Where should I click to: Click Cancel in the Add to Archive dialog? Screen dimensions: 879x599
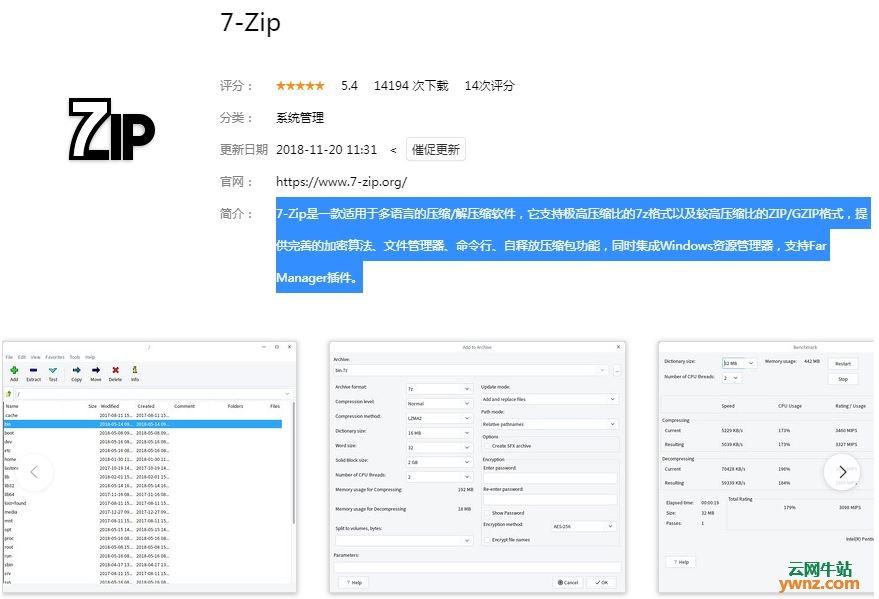(568, 582)
